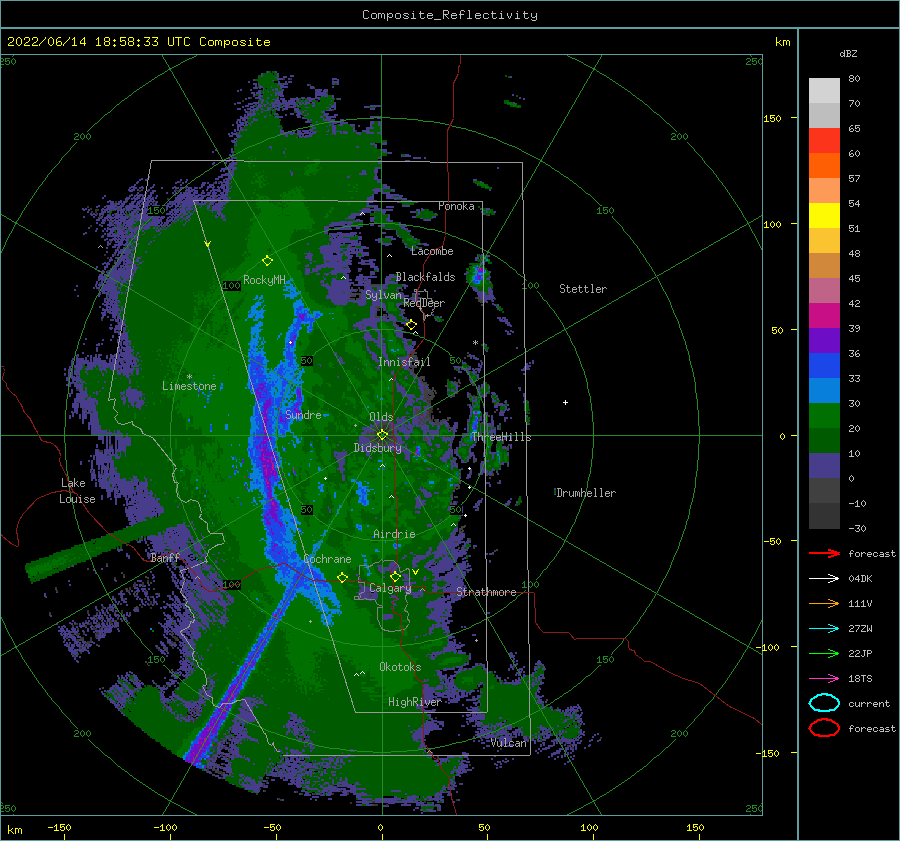Viewport: 900px width, 841px height.
Task: Click the yellow diamond marker below RedDeer
Action: (412, 325)
